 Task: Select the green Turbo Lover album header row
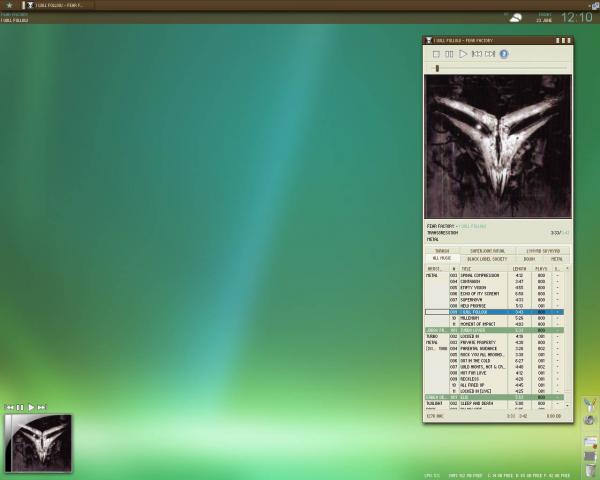(x=494, y=330)
